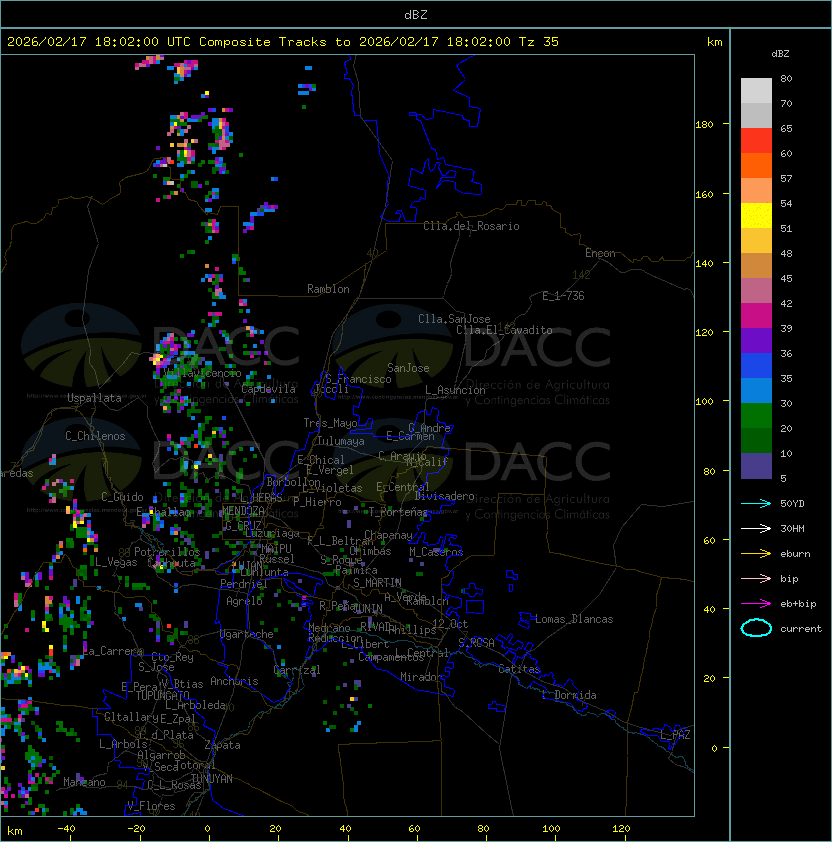Click the 'Tz 35' threshold text in header
832x842 pixels.
click(539, 42)
